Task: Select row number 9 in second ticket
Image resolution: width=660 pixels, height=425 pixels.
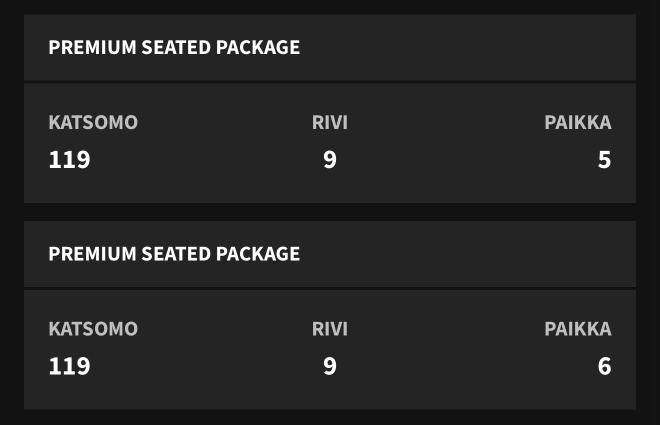Action: point(330,366)
